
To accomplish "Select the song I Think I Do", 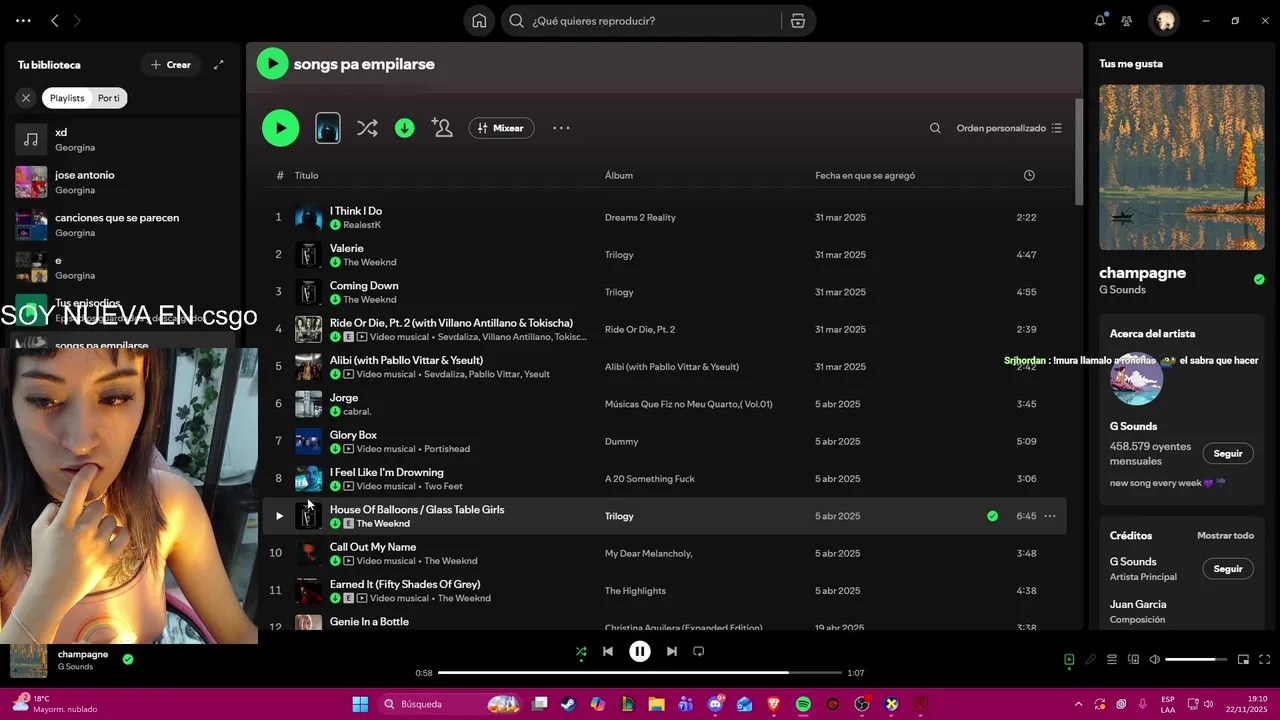I will (x=356, y=211).
